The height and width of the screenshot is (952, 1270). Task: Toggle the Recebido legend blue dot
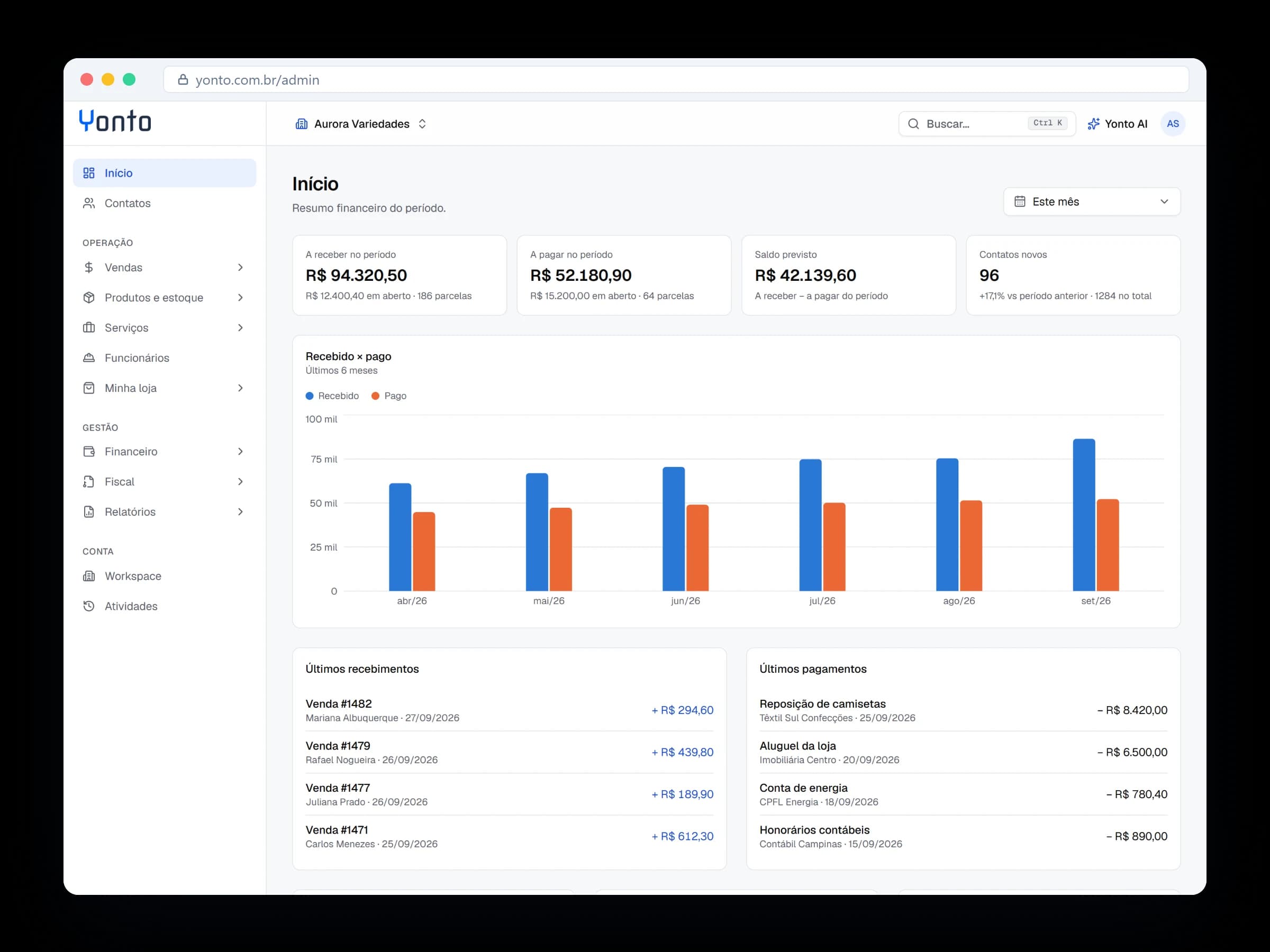310,396
